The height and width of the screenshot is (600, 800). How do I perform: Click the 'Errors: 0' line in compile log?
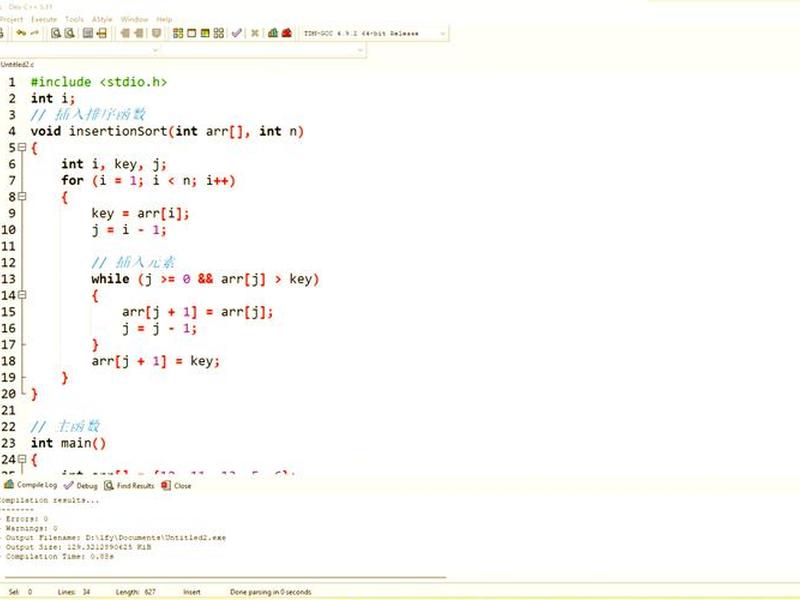[x=27, y=519]
